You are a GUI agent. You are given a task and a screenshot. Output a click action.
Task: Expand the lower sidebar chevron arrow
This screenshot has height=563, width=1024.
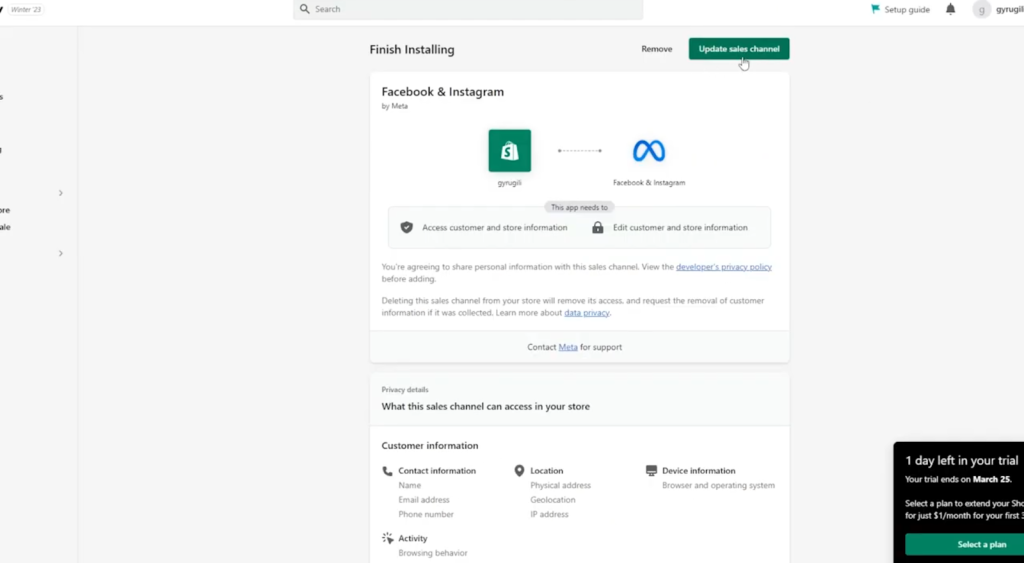pos(60,253)
